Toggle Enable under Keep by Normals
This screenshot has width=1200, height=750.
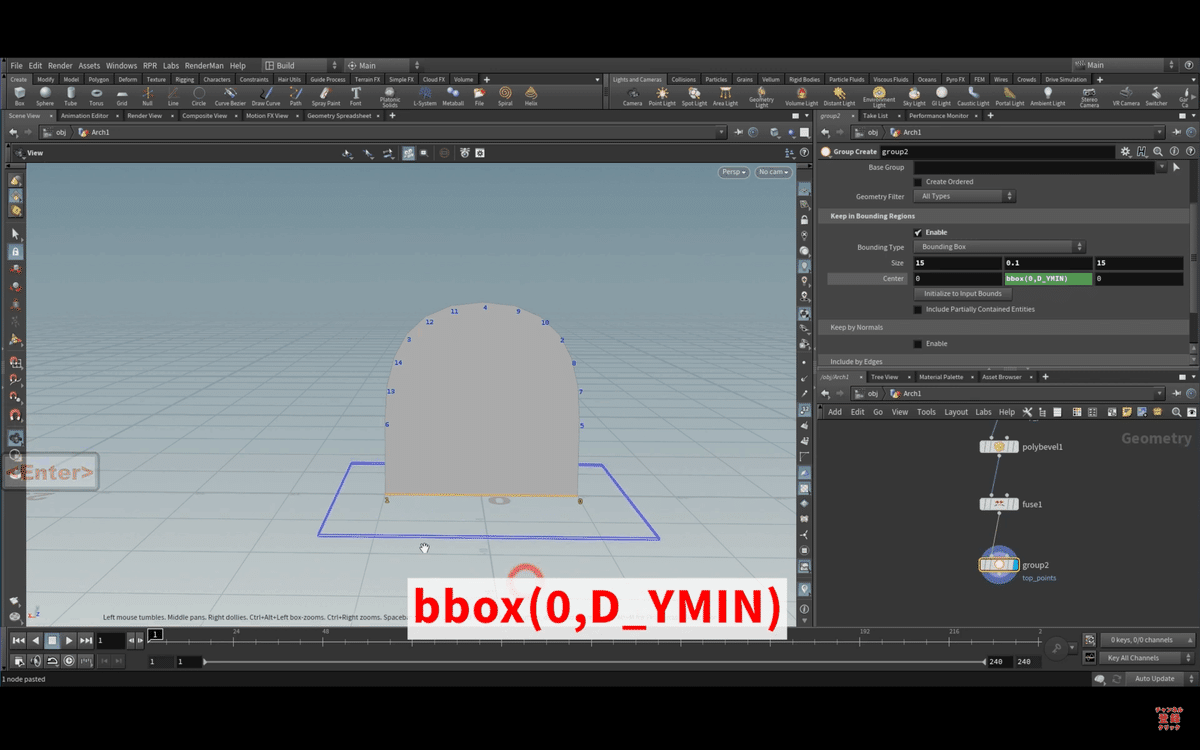(918, 344)
